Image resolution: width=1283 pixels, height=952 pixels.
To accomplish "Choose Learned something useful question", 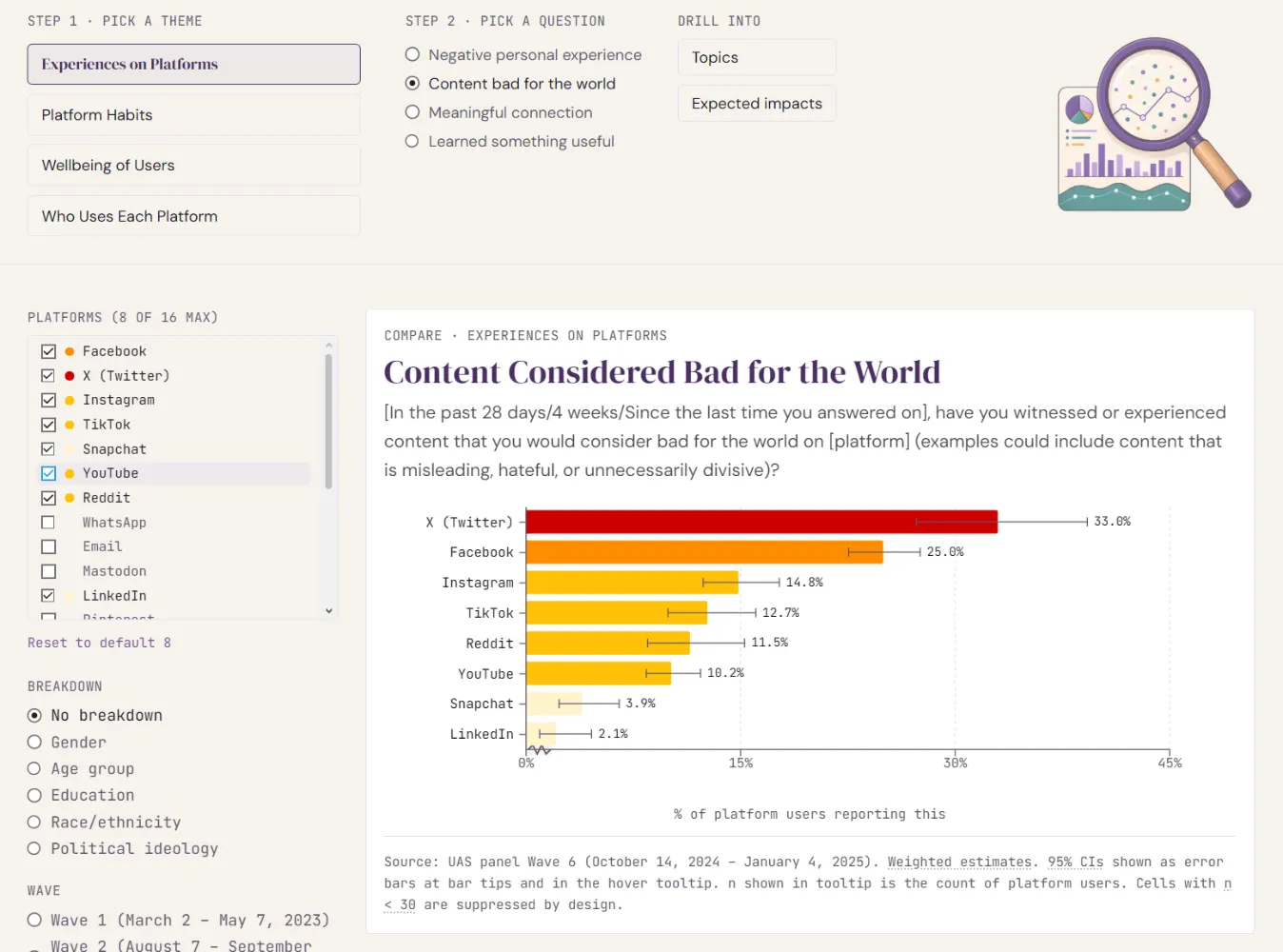I will tap(510, 141).
